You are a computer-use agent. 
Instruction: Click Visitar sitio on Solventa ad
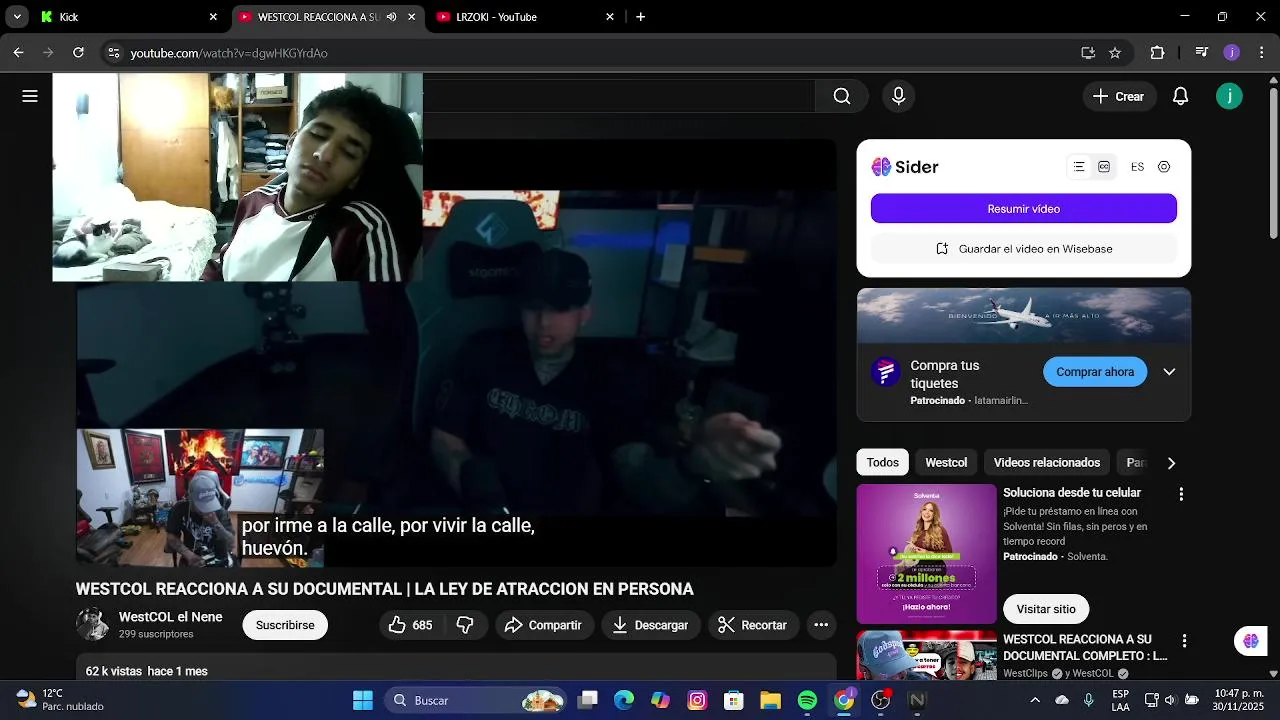point(1046,609)
